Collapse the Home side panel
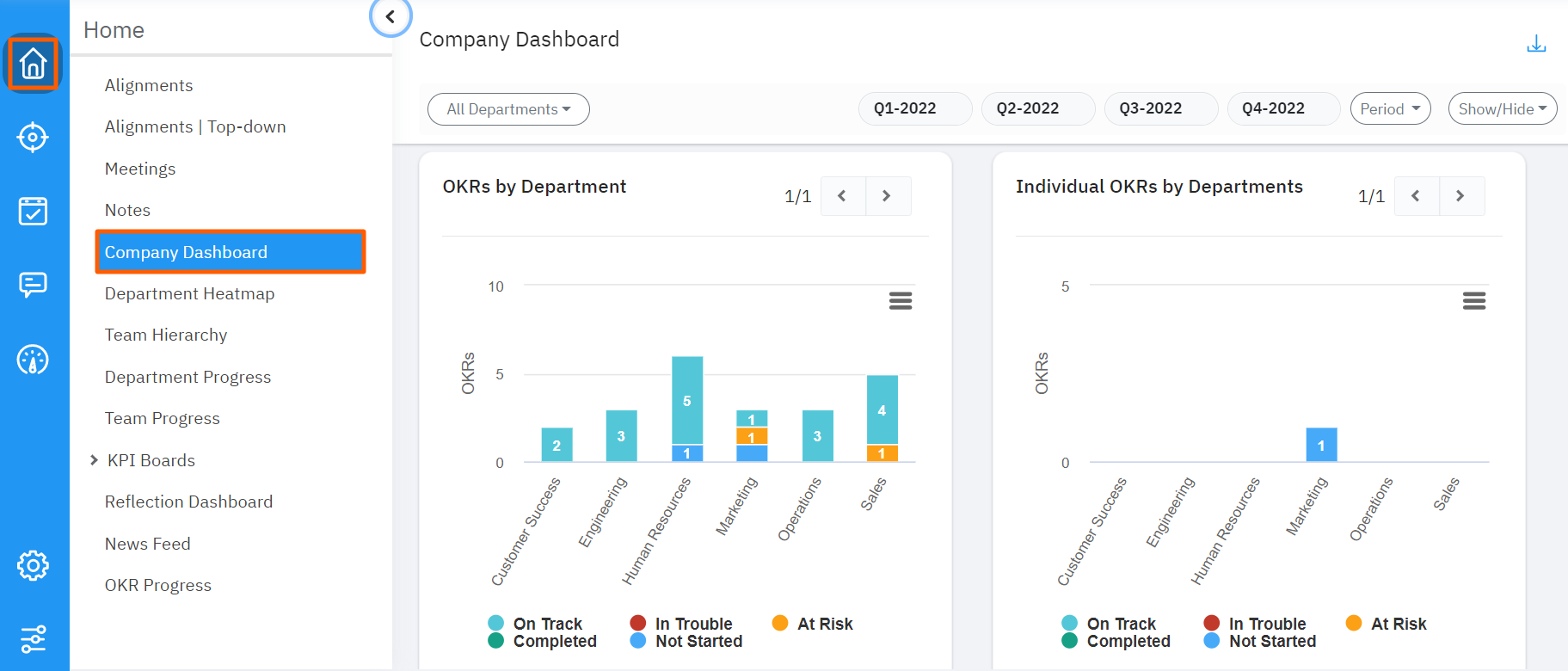1568x671 pixels. [390, 16]
